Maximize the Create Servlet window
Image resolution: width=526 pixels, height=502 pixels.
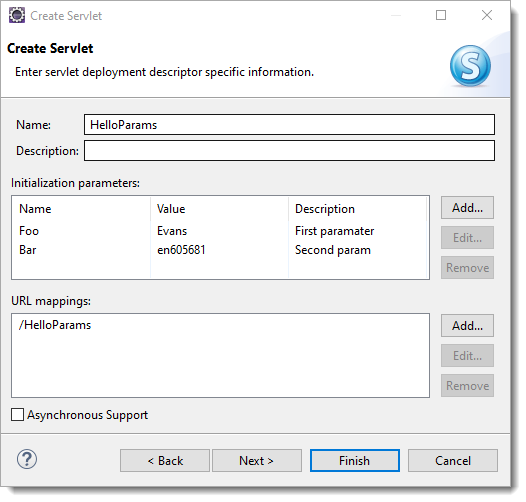tap(441, 15)
